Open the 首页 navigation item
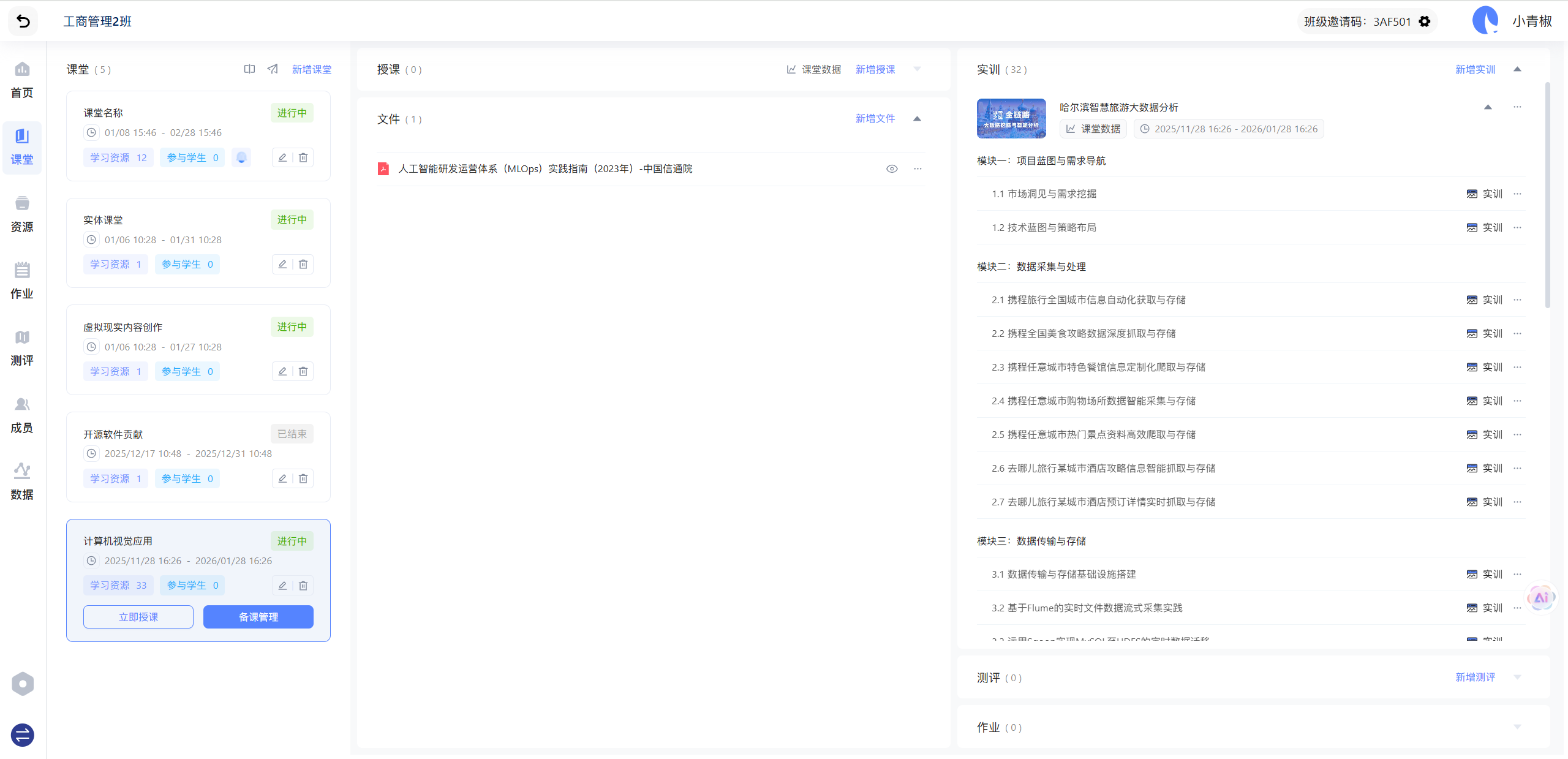This screenshot has height=759, width=1568. pyautogui.click(x=22, y=81)
